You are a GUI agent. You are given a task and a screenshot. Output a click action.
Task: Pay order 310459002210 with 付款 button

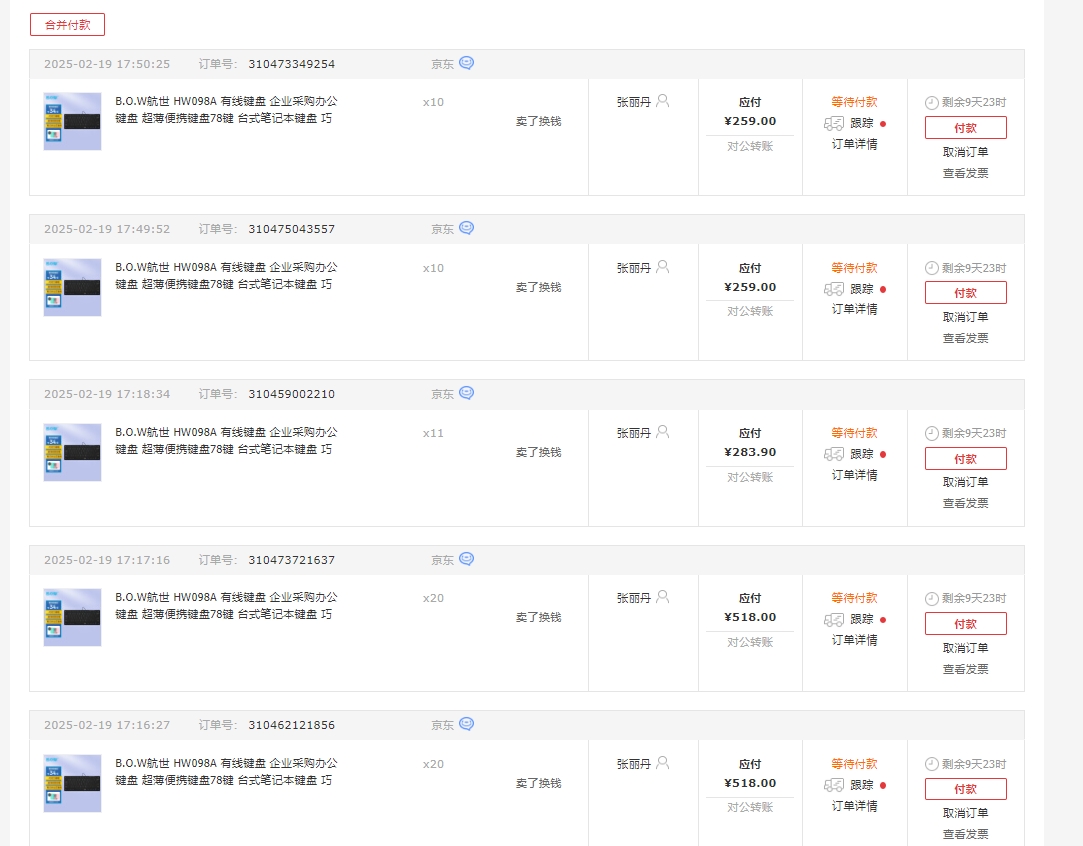point(966,459)
